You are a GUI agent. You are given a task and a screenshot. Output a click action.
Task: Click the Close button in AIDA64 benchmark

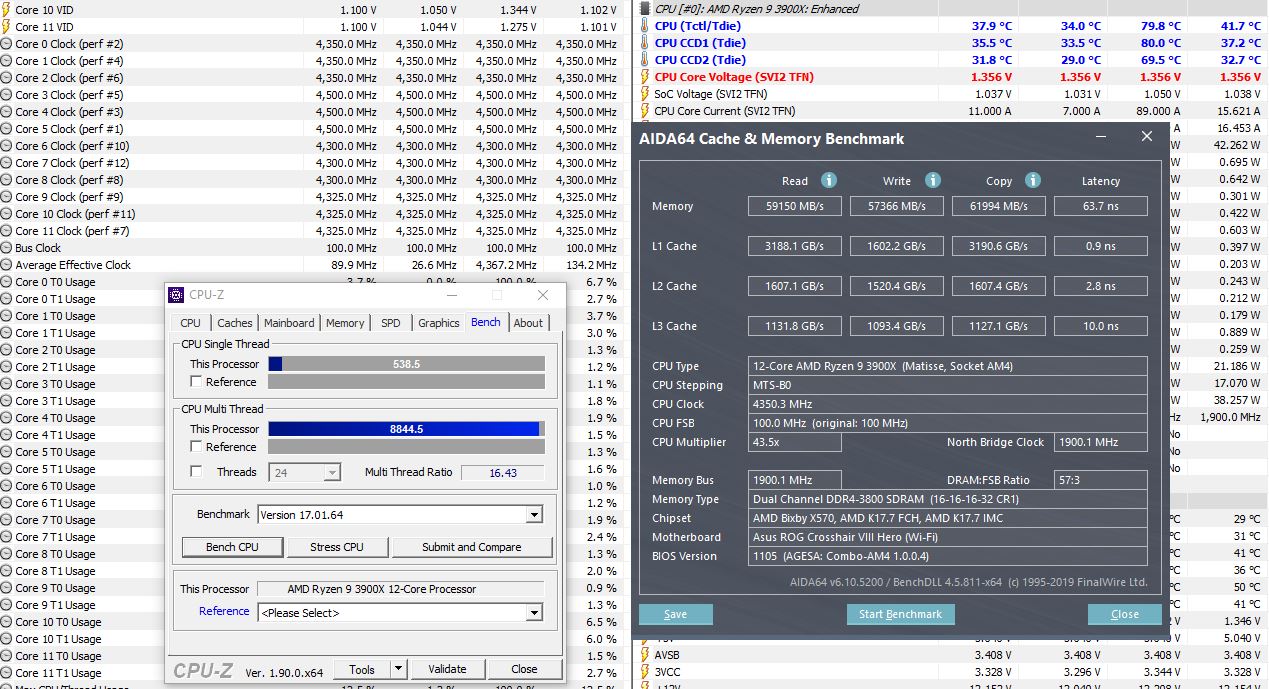(1125, 614)
